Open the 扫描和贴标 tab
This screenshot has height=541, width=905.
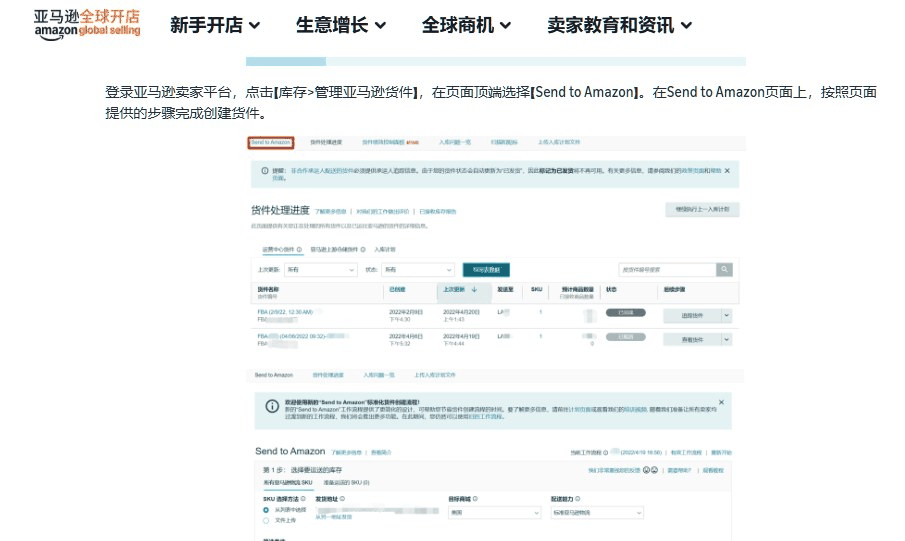pos(504,142)
